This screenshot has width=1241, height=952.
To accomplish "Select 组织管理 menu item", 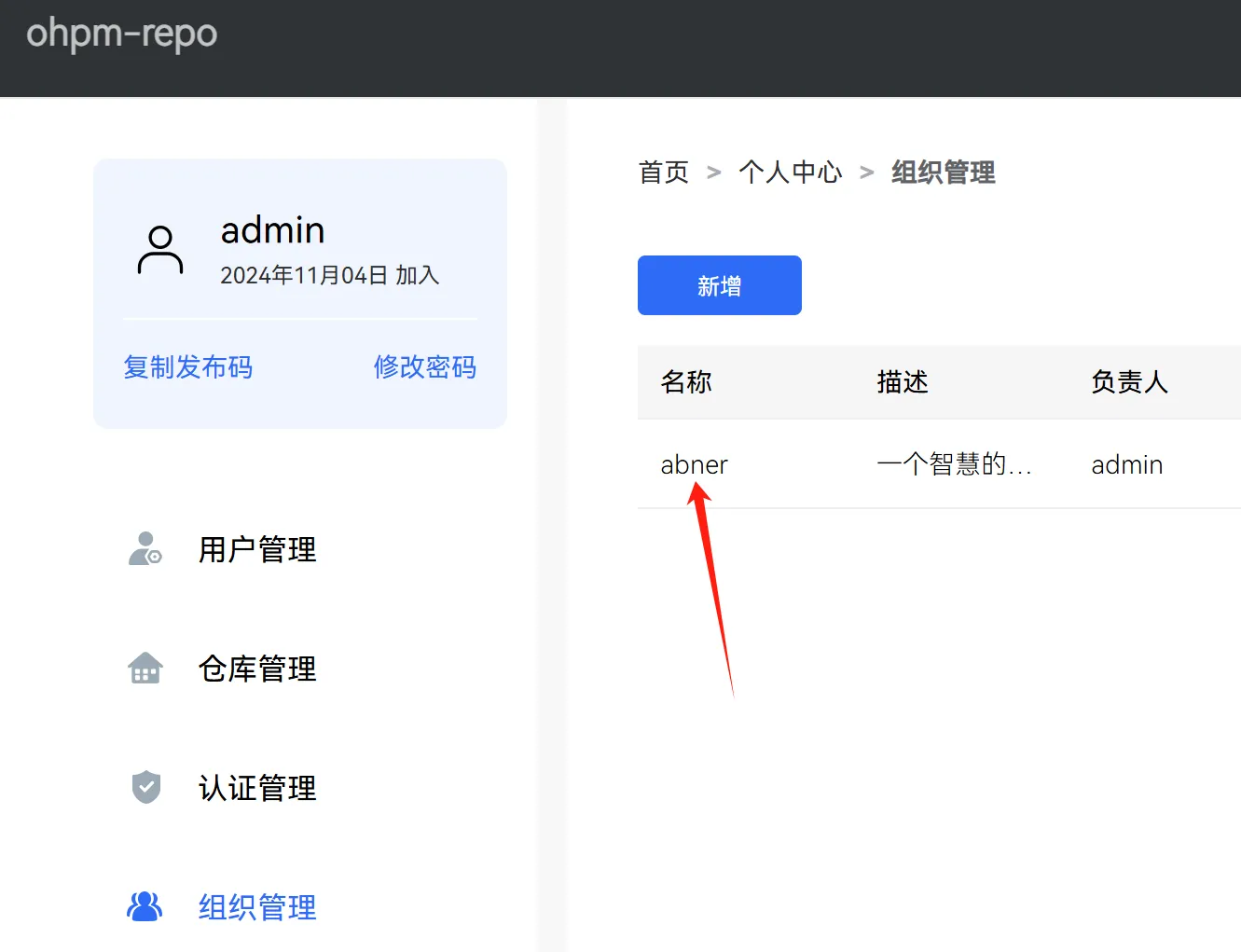I will 257,907.
